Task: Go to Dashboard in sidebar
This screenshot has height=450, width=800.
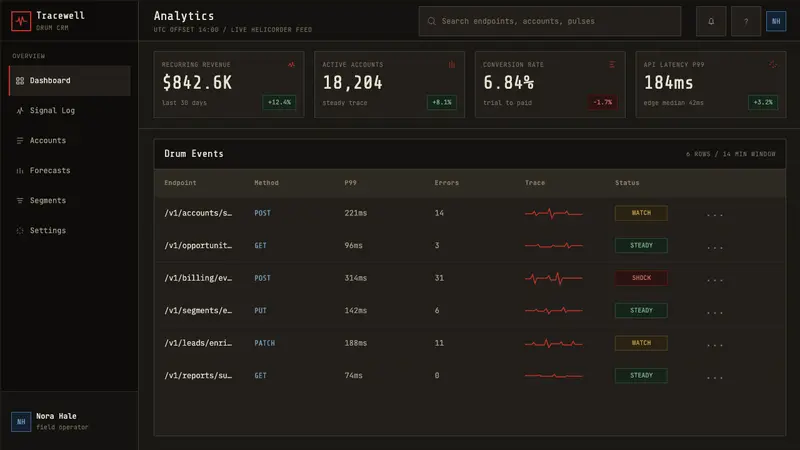Action: [69, 81]
